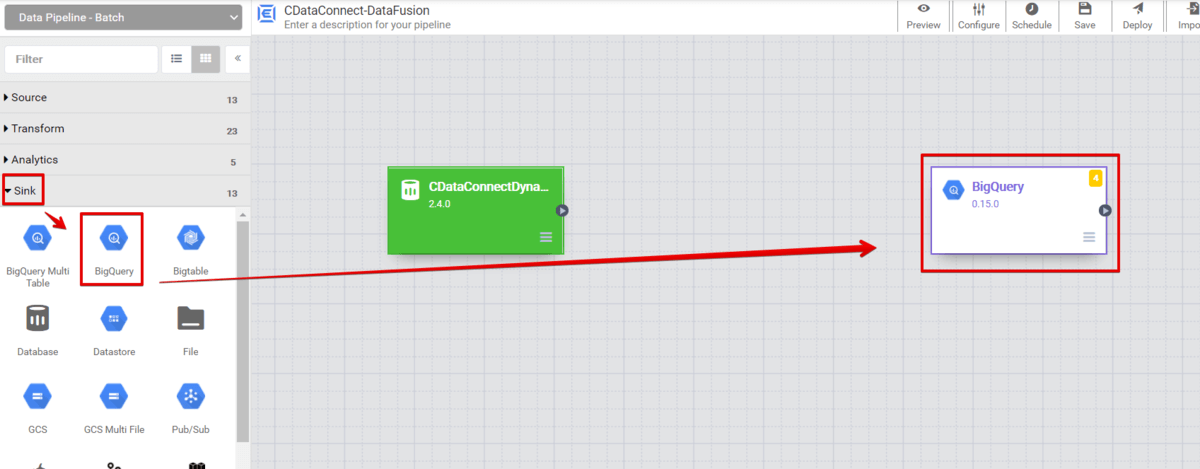Expand the Analytics plugin section
This screenshot has width=1200, height=469.
pos(123,160)
